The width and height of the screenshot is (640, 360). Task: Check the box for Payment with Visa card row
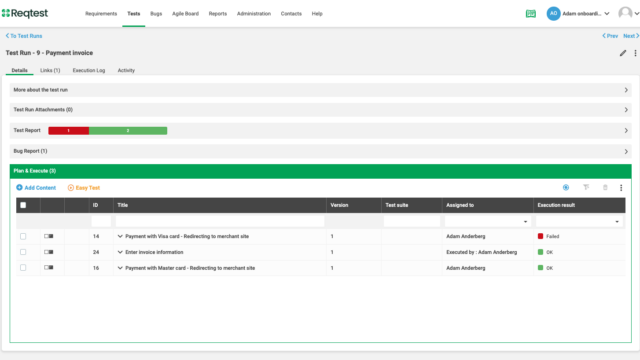pos(23,236)
